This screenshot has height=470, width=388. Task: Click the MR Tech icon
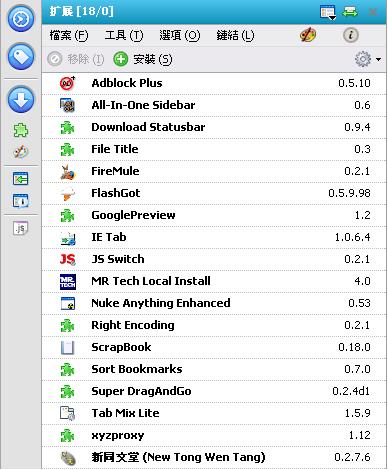click(x=68, y=281)
